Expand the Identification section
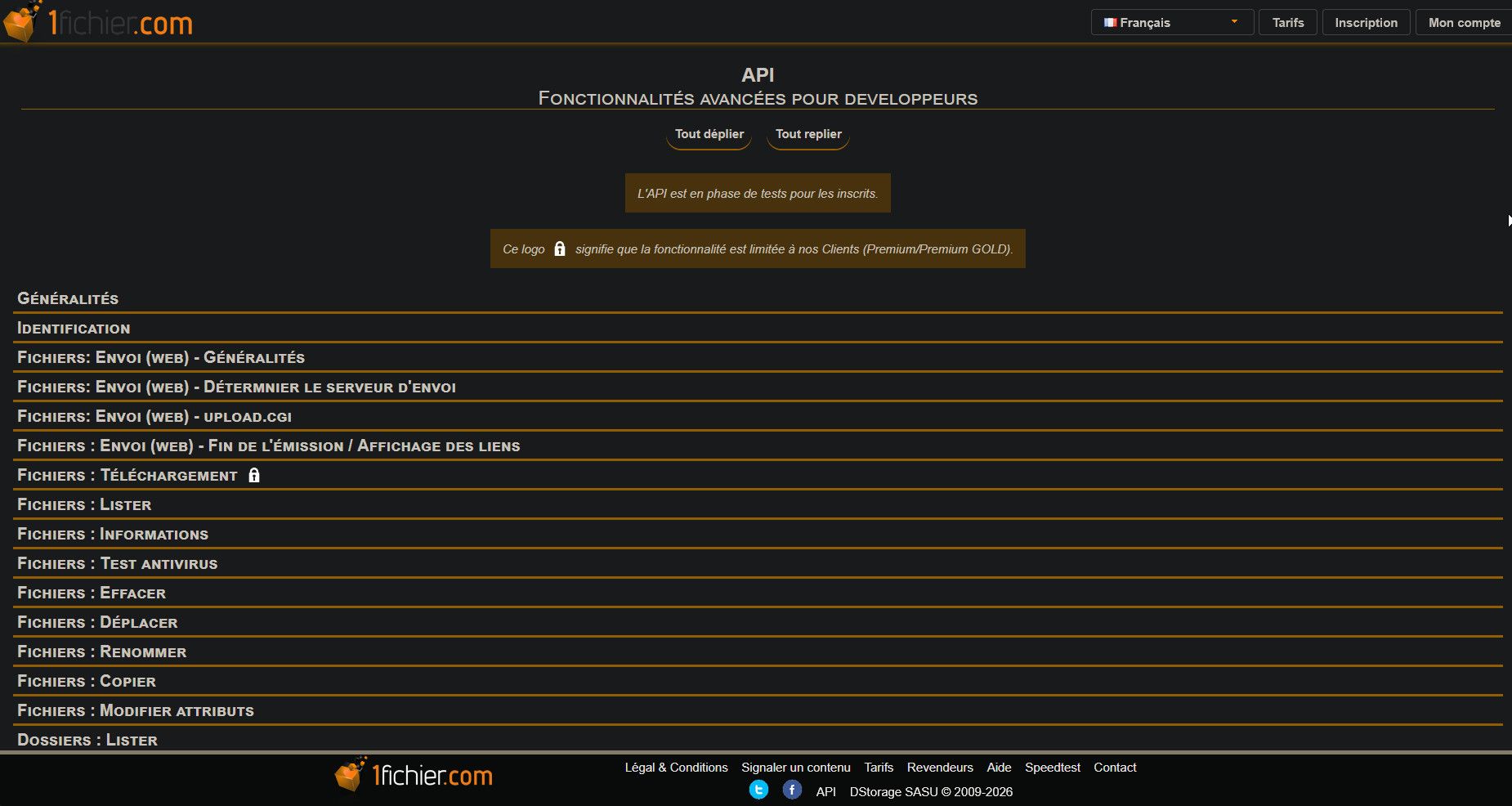Screen dimensions: 1512x806 click(x=74, y=329)
